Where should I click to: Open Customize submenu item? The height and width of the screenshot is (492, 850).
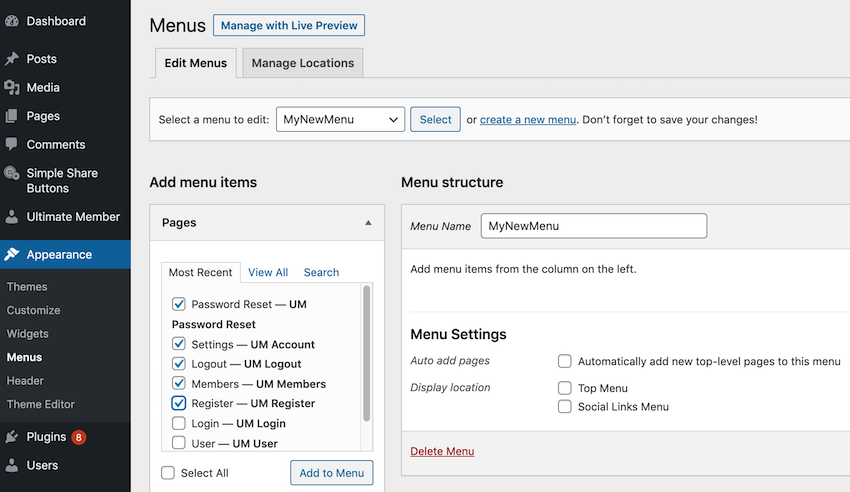(33, 310)
